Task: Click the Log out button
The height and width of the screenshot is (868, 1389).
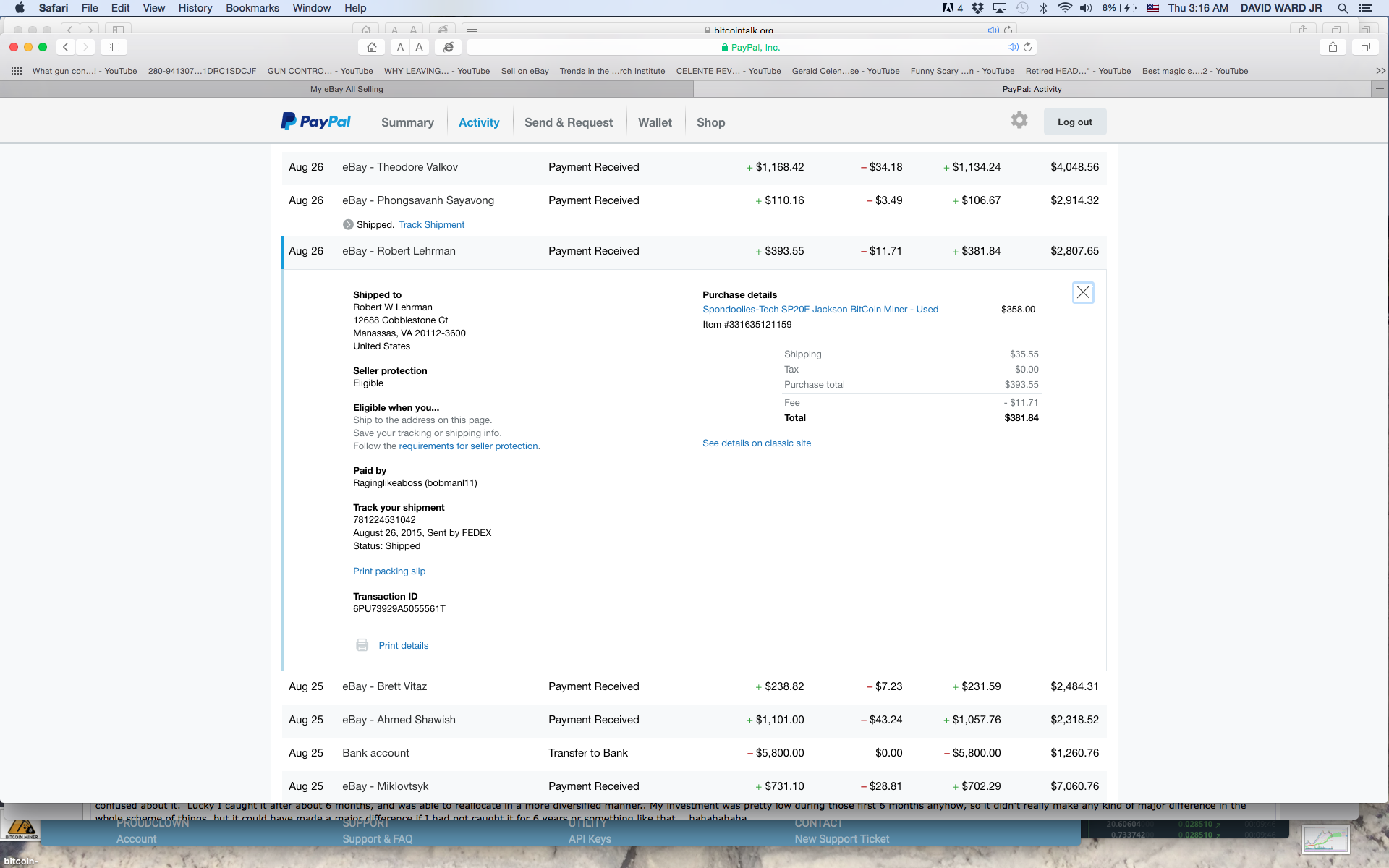Action: pos(1075,122)
